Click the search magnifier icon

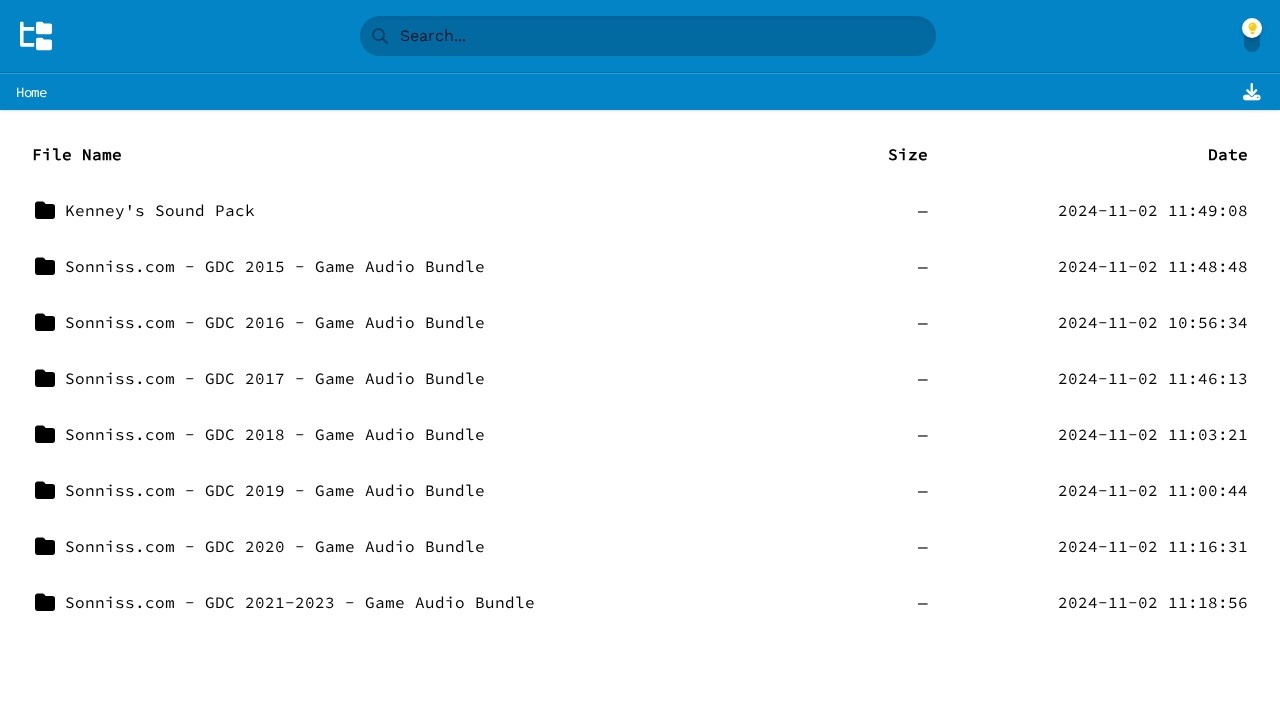pos(380,36)
